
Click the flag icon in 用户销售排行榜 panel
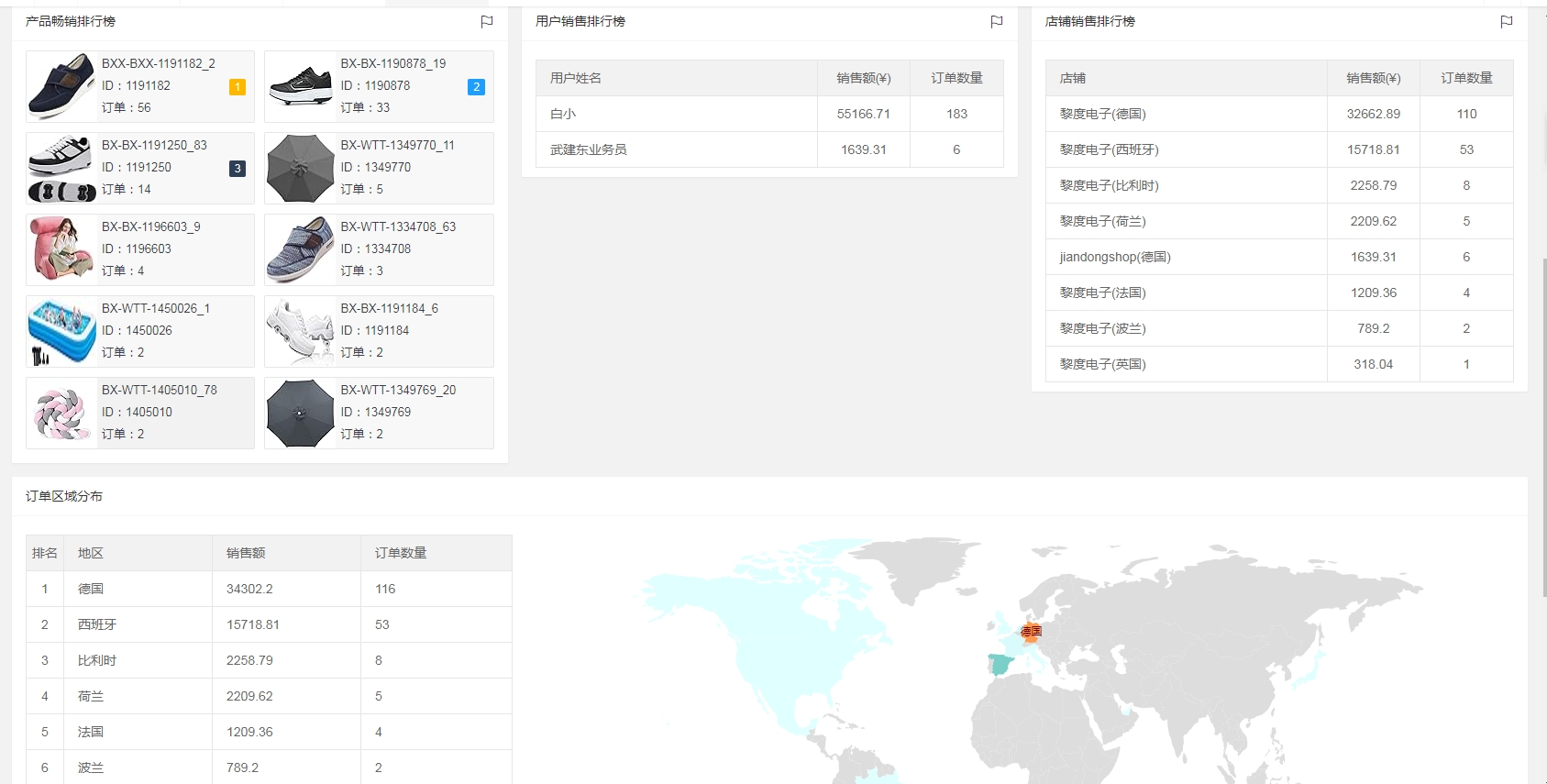tap(997, 21)
